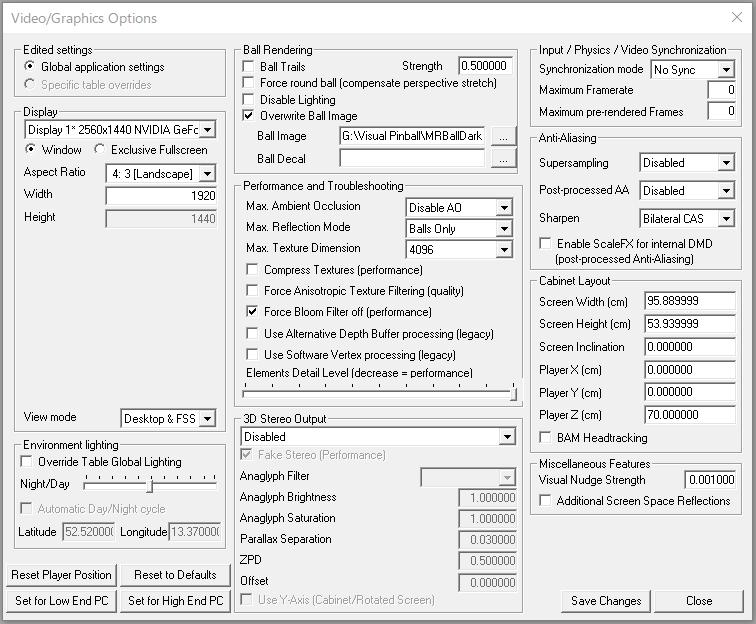Close the Video/Graphics Options dialog
Screen dimensions: 756x624
pyautogui.click(x=736, y=18)
